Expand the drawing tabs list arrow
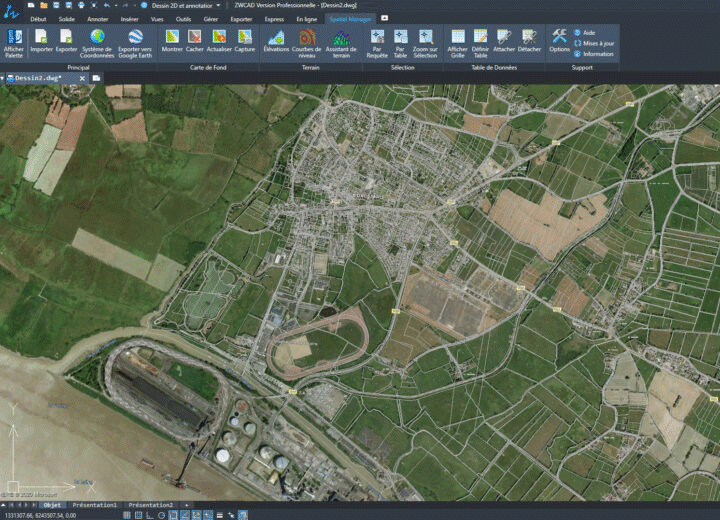The width and height of the screenshot is (720, 520). [2, 78]
